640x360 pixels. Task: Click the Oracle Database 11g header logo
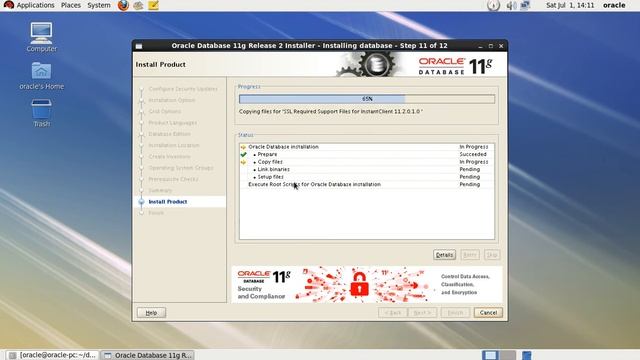tap(455, 66)
